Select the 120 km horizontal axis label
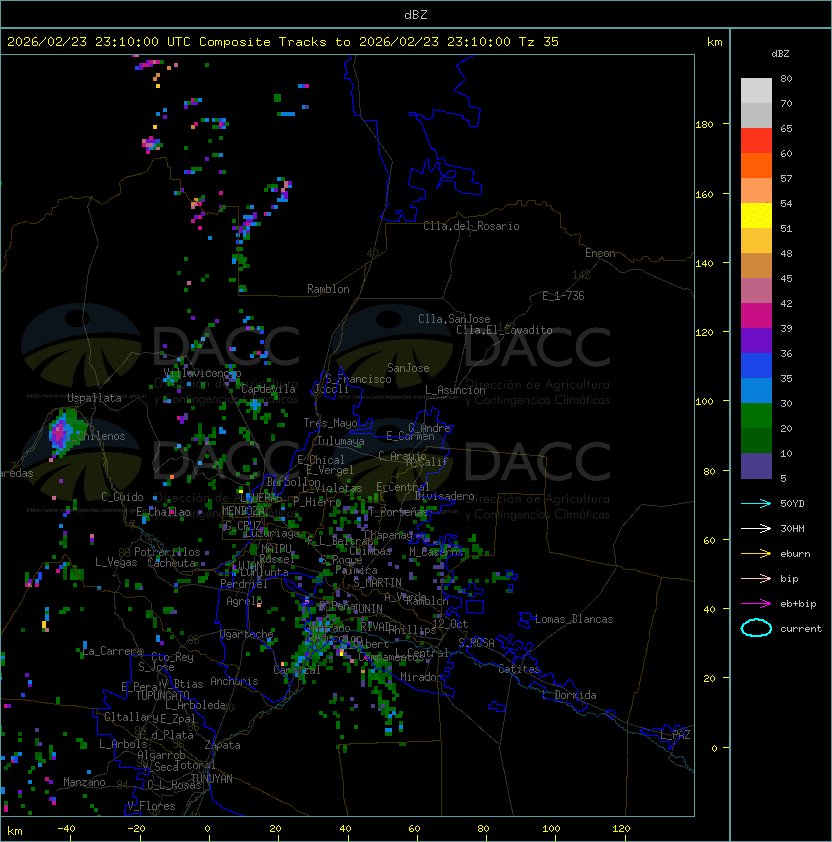The width and height of the screenshot is (832, 842). pyautogui.click(x=621, y=829)
